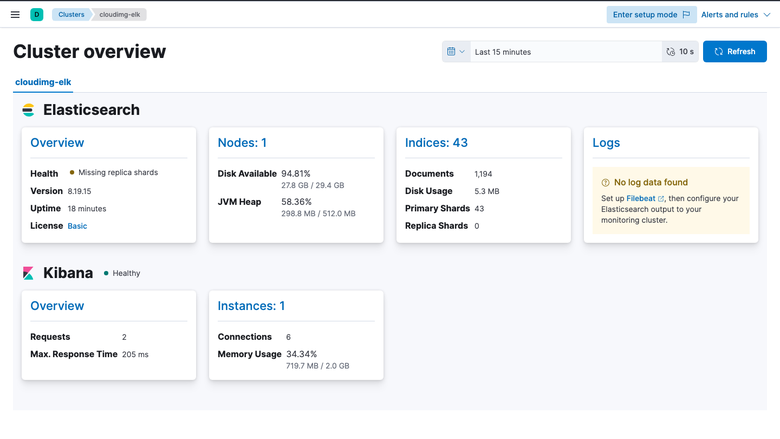Click the auto-refresh clock icon
The width and height of the screenshot is (780, 439).
point(671,52)
